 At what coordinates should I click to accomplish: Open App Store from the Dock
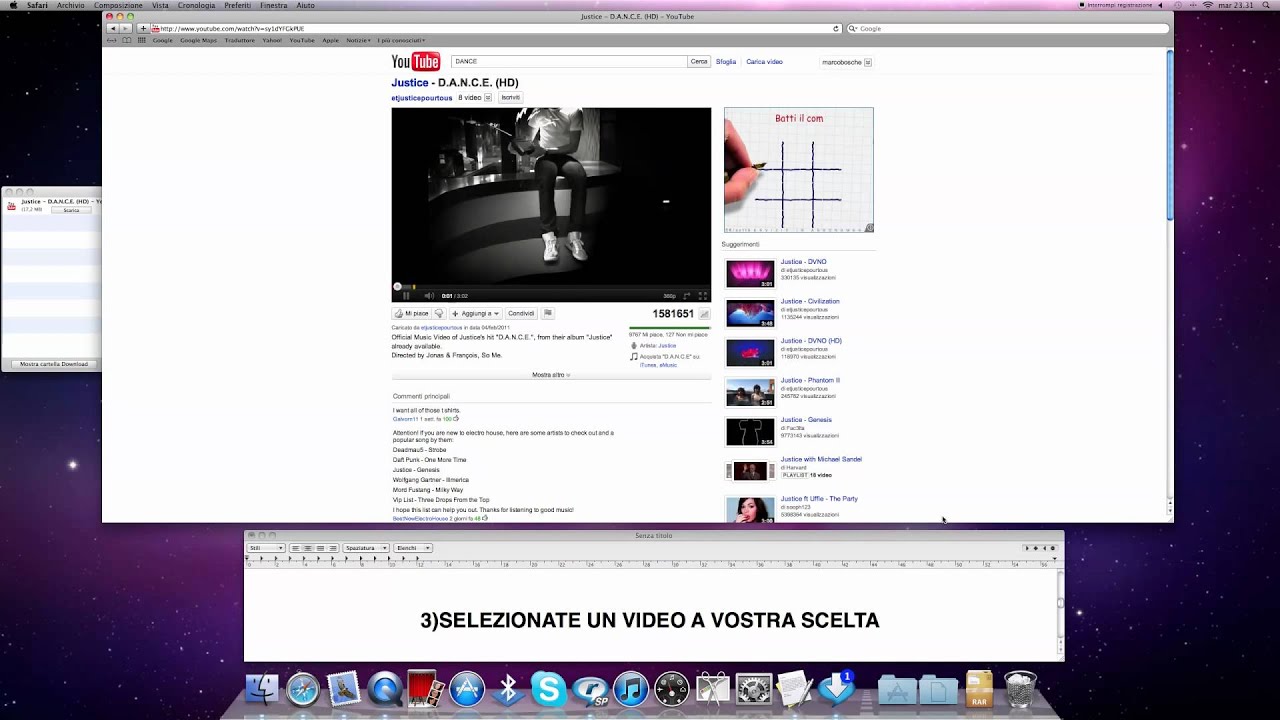click(466, 689)
